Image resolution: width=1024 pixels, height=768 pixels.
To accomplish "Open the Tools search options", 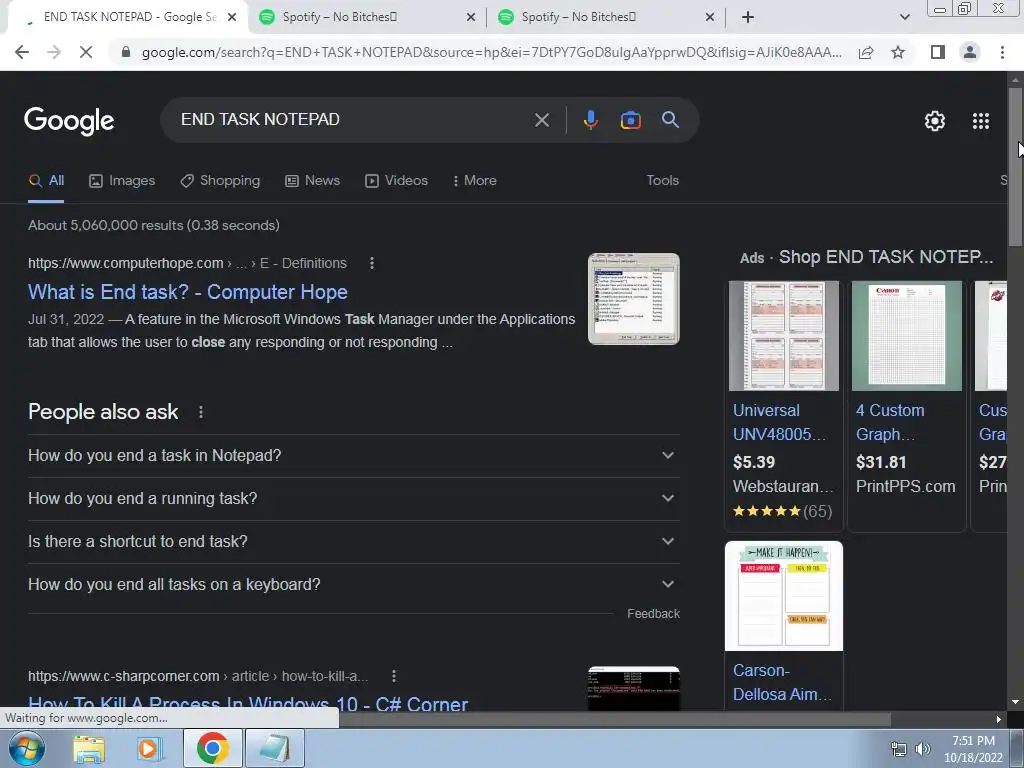I will (662, 180).
